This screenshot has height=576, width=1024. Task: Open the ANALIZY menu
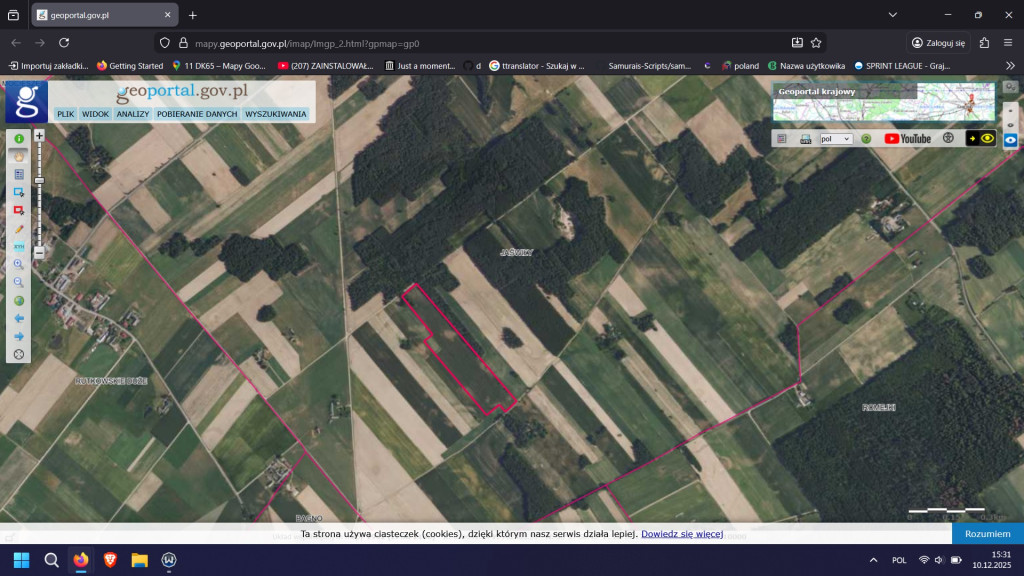[x=132, y=114]
